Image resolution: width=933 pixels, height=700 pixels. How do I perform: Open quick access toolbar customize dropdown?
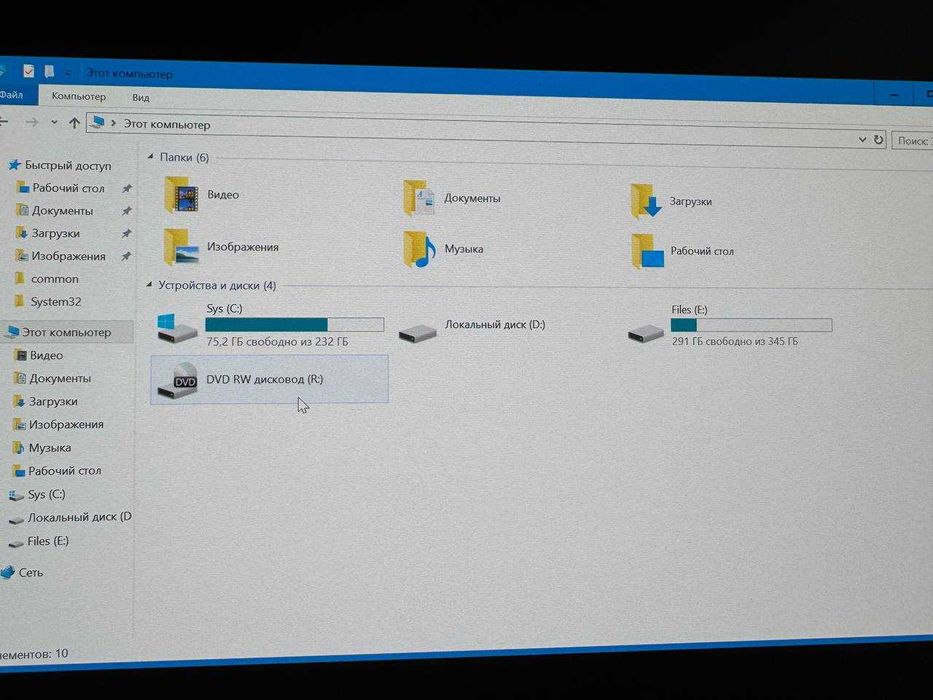68,73
